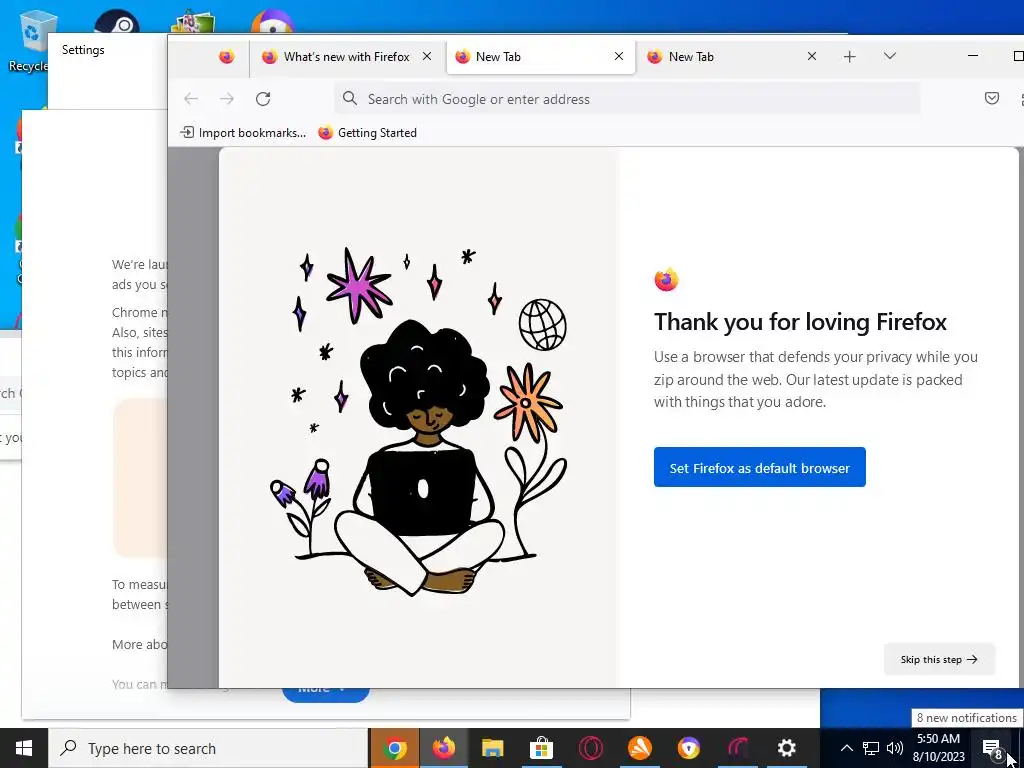Click the Firefox forward navigation arrow

click(x=227, y=99)
